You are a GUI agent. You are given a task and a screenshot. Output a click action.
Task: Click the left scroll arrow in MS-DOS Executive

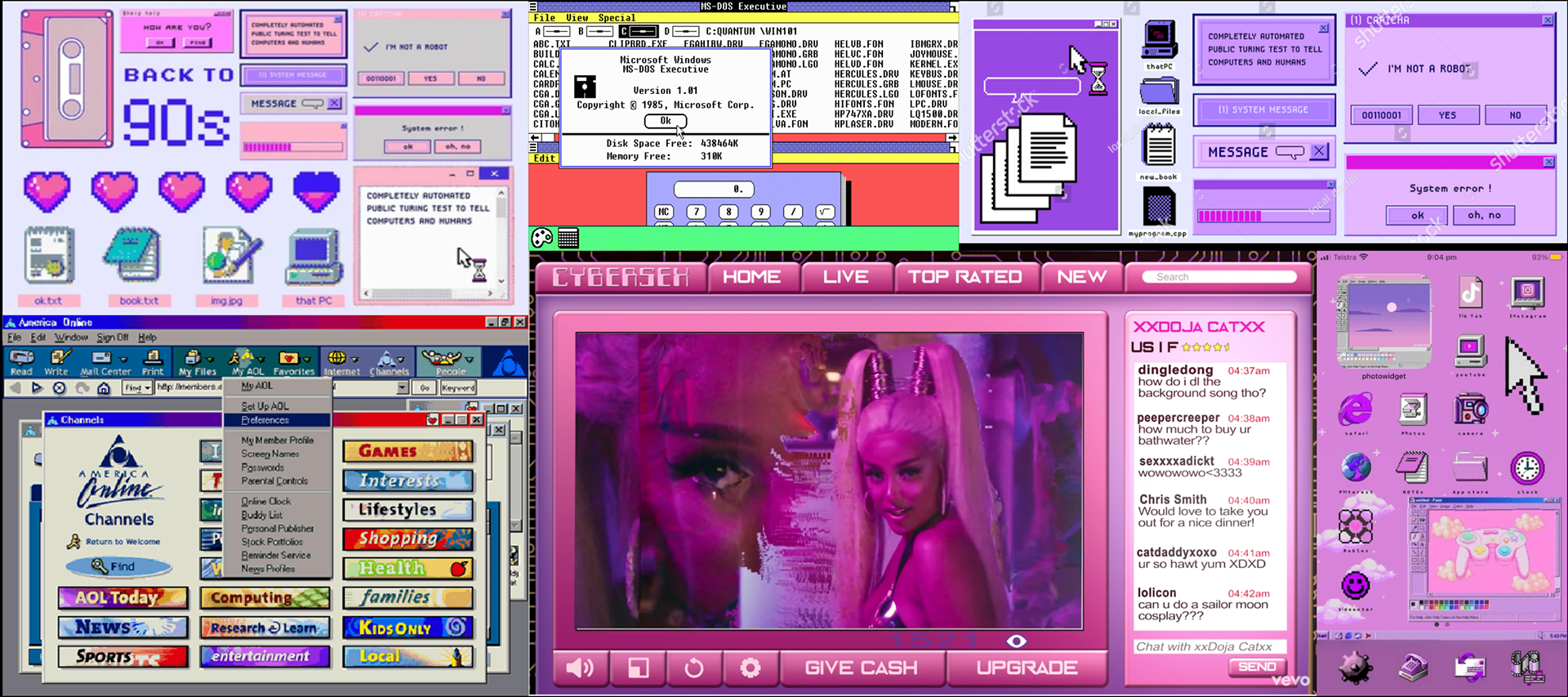tap(535, 137)
